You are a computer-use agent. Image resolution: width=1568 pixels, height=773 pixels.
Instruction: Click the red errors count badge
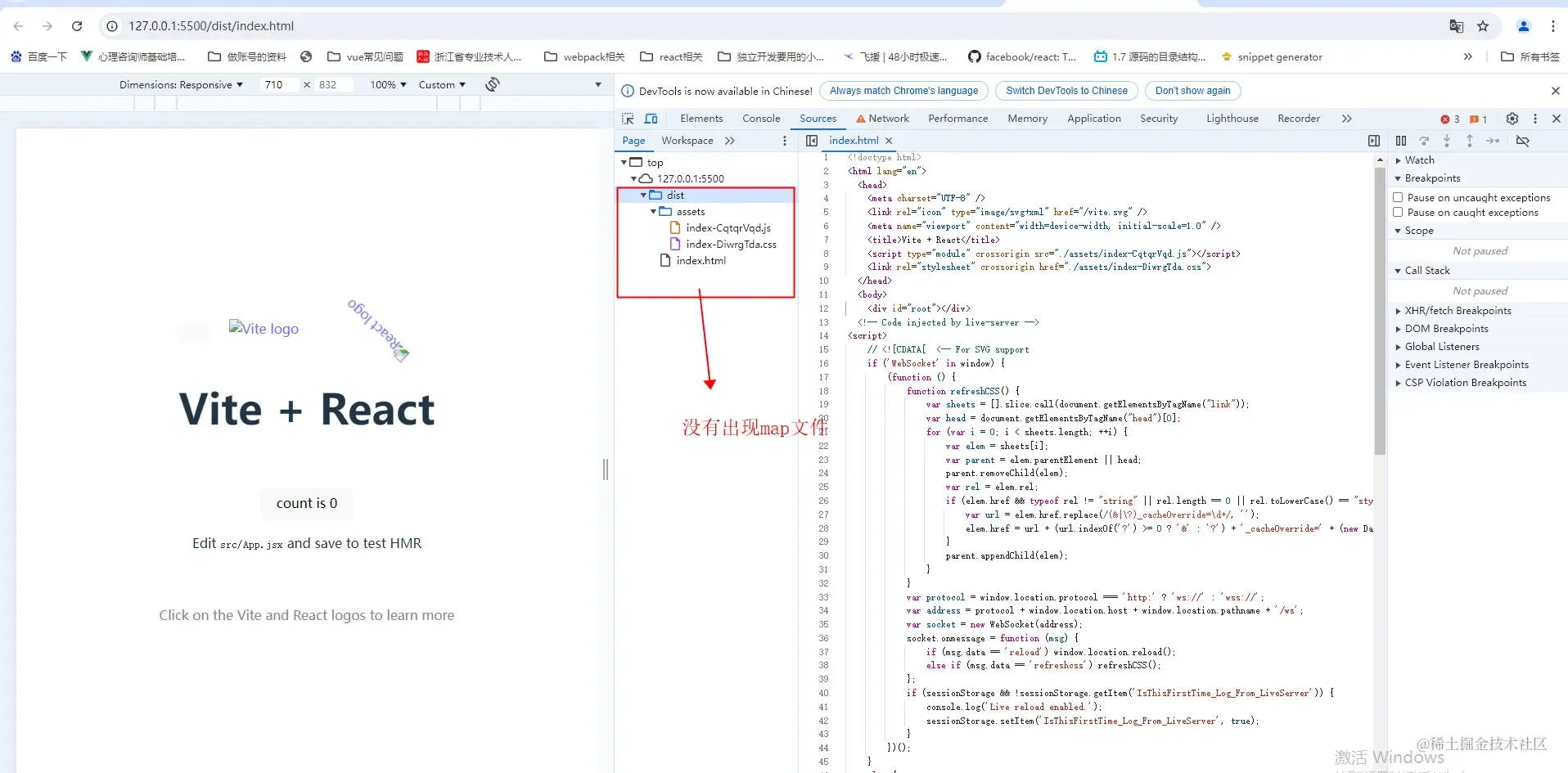pos(1450,119)
